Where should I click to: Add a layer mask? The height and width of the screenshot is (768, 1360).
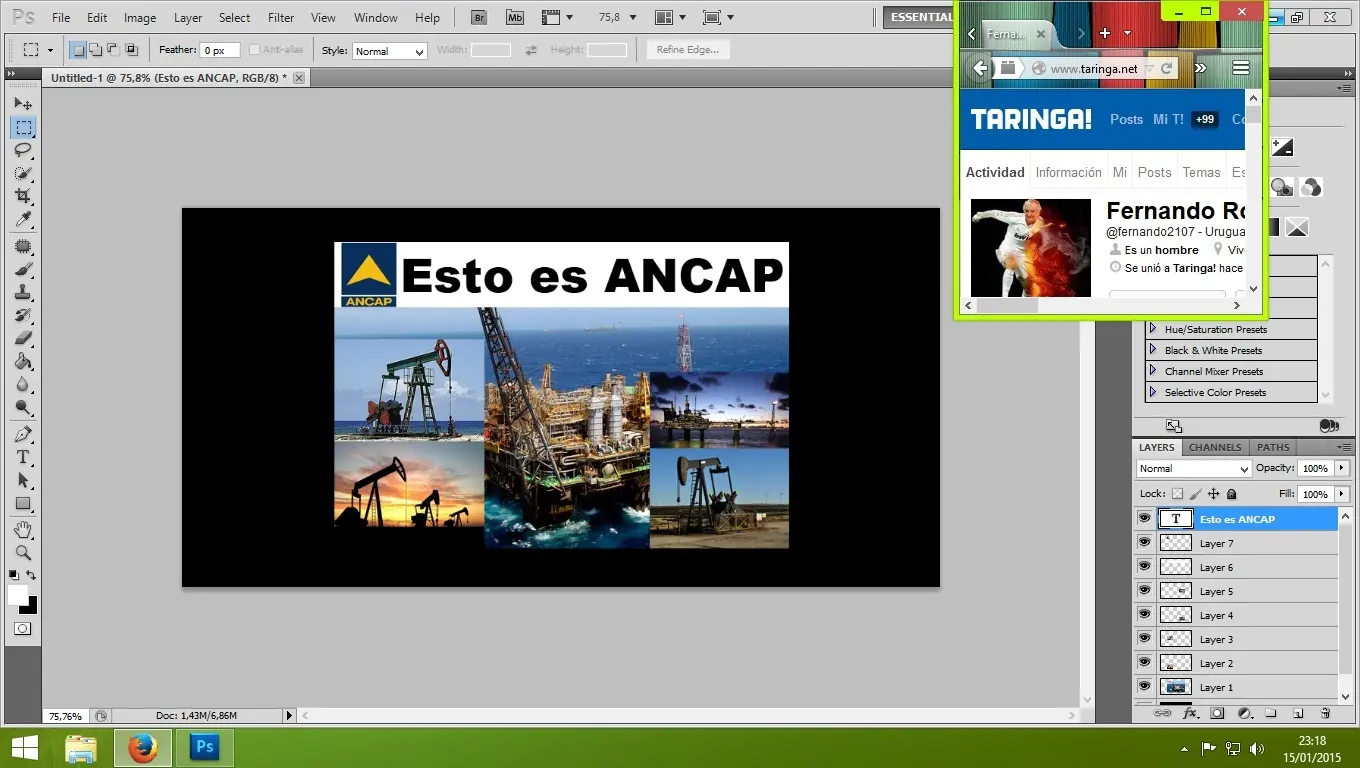click(1217, 713)
